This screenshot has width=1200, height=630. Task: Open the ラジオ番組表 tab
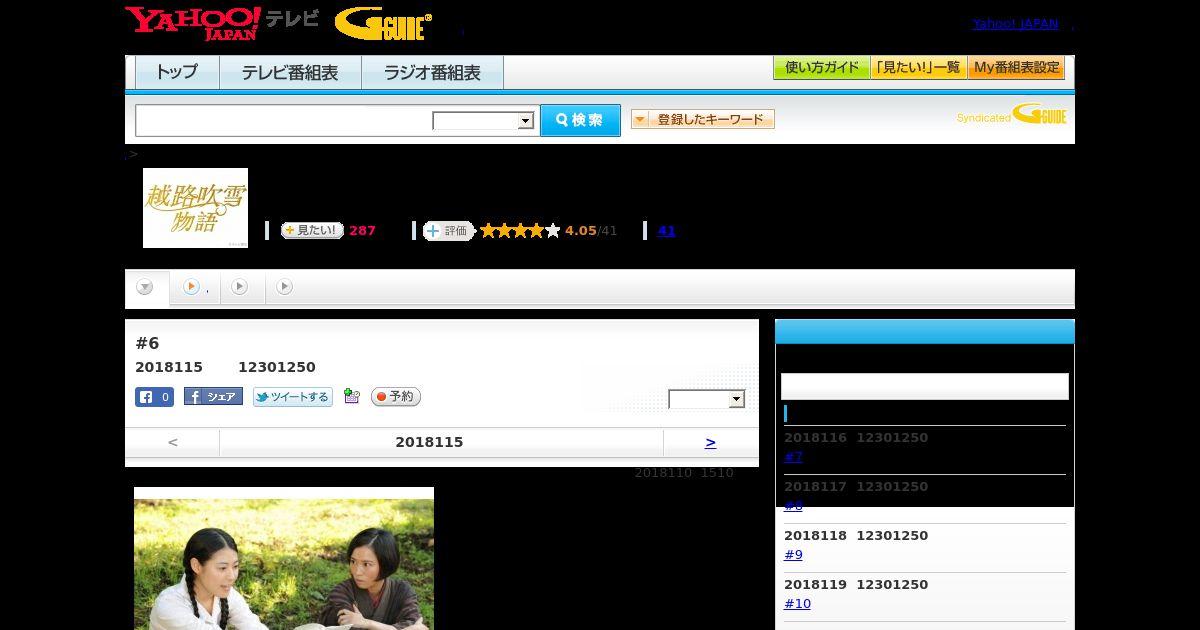pos(432,73)
